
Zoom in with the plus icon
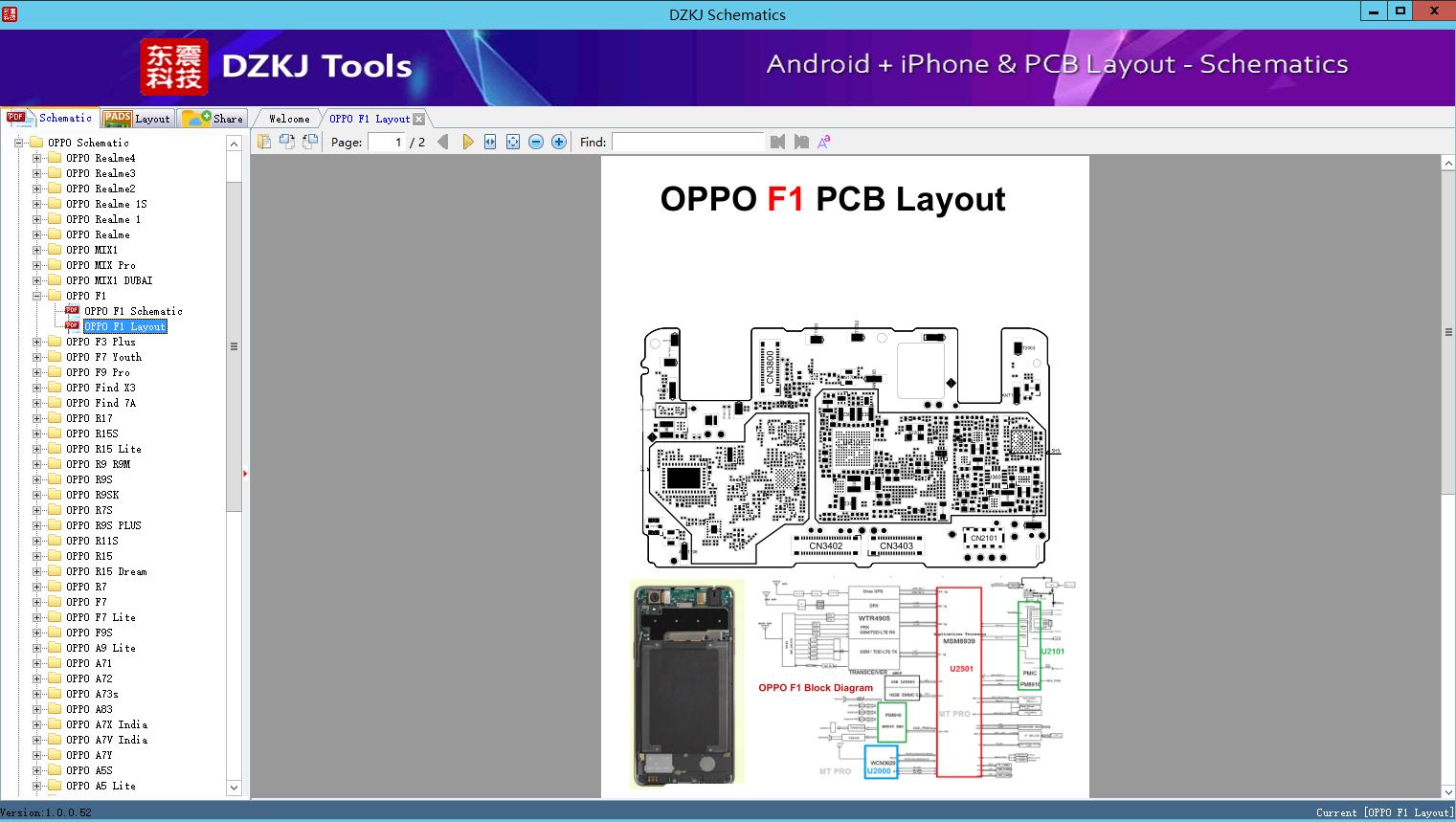(x=559, y=142)
